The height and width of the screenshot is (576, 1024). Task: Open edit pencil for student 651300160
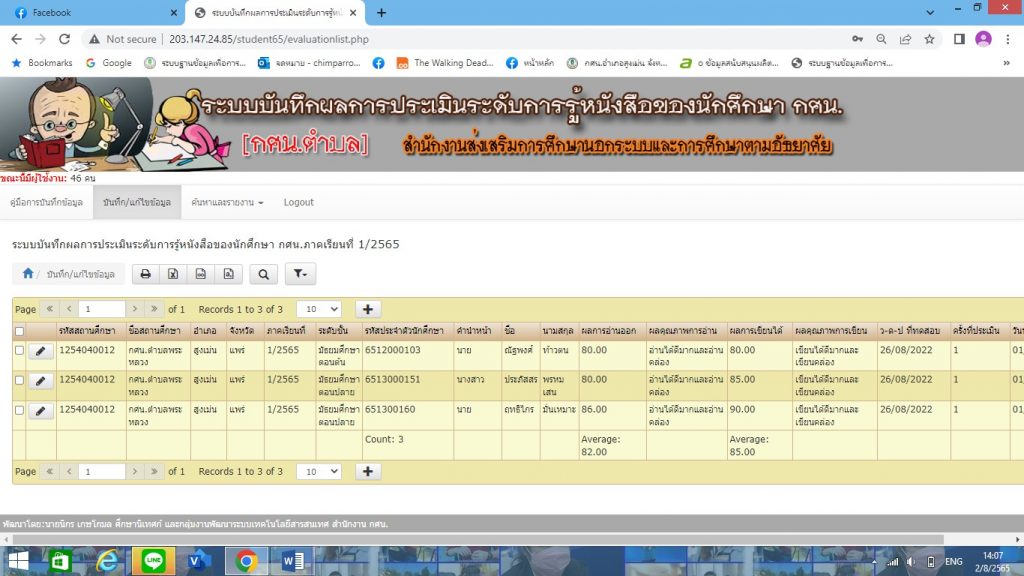(40, 411)
